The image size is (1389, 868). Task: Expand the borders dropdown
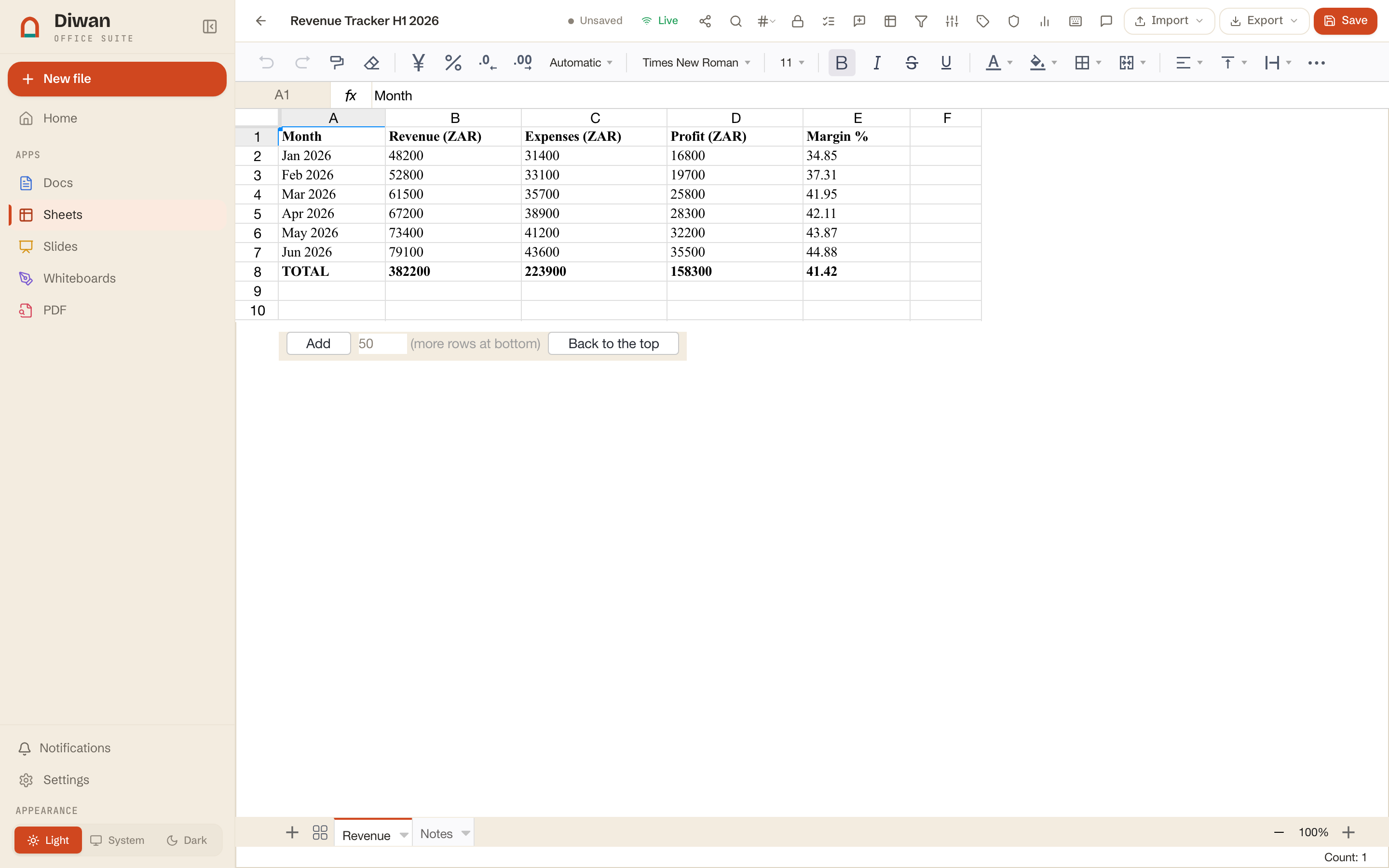(1099, 63)
